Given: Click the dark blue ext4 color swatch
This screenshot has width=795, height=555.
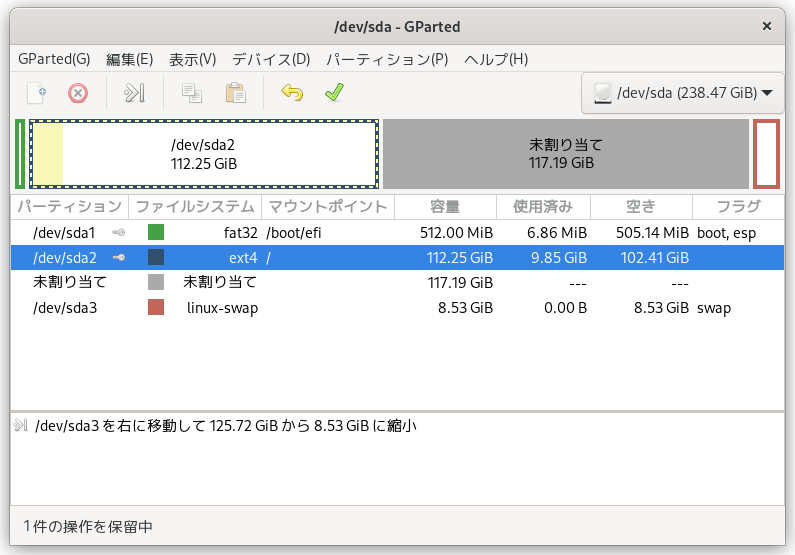Looking at the screenshot, I should point(156,257).
